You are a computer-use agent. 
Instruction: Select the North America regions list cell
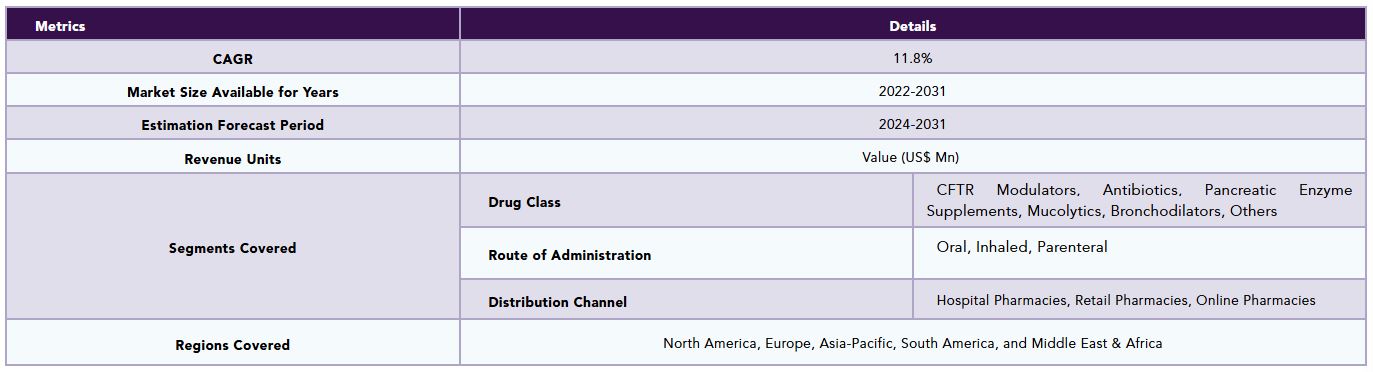pos(912,343)
